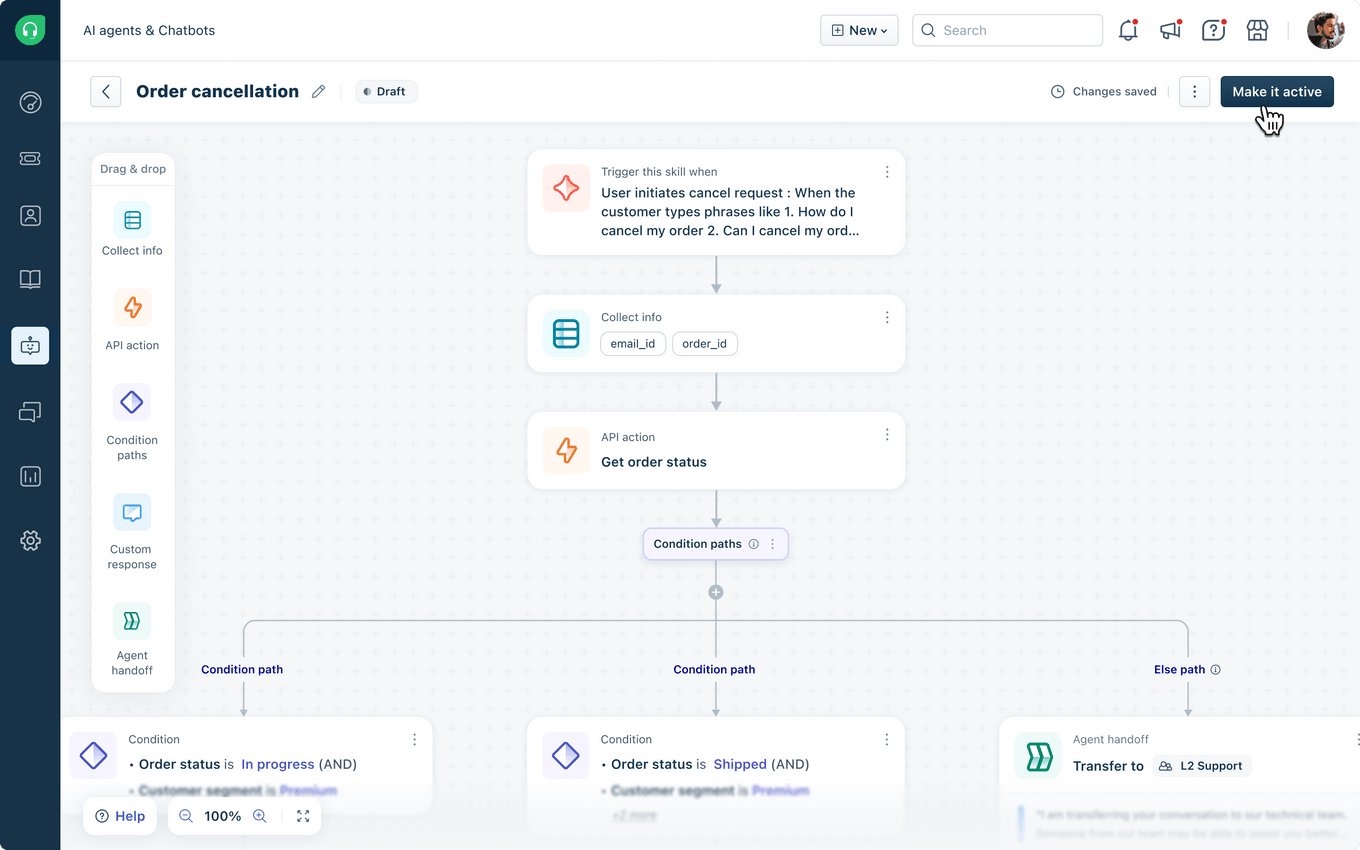Open the help question-mark icon

tap(1213, 30)
